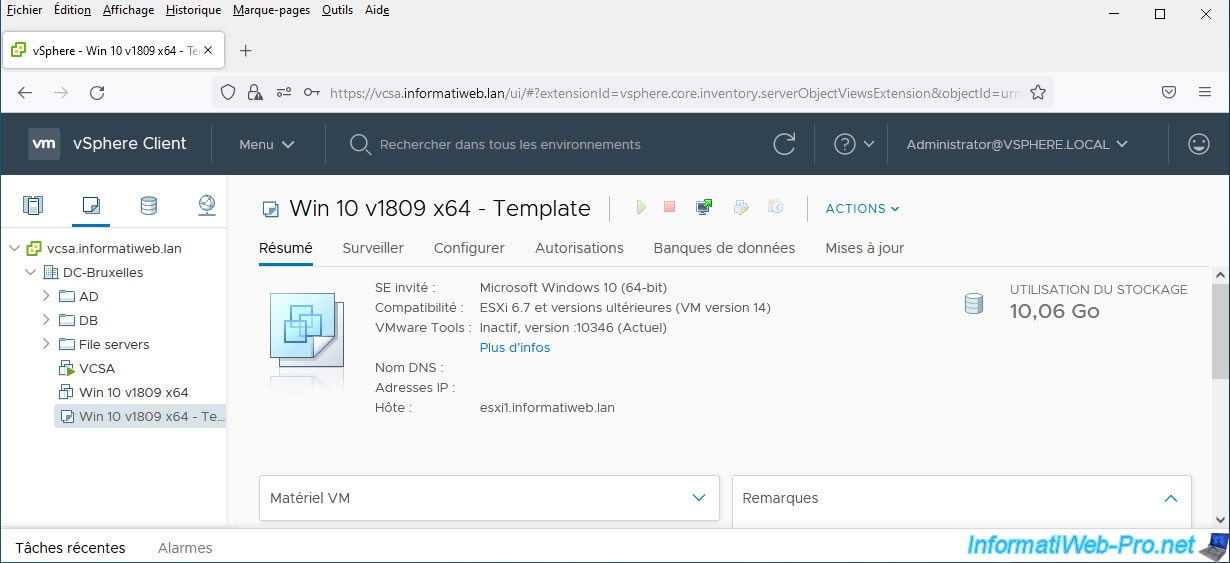
Task: Open the ACTIONS dropdown
Action: [x=862, y=208]
